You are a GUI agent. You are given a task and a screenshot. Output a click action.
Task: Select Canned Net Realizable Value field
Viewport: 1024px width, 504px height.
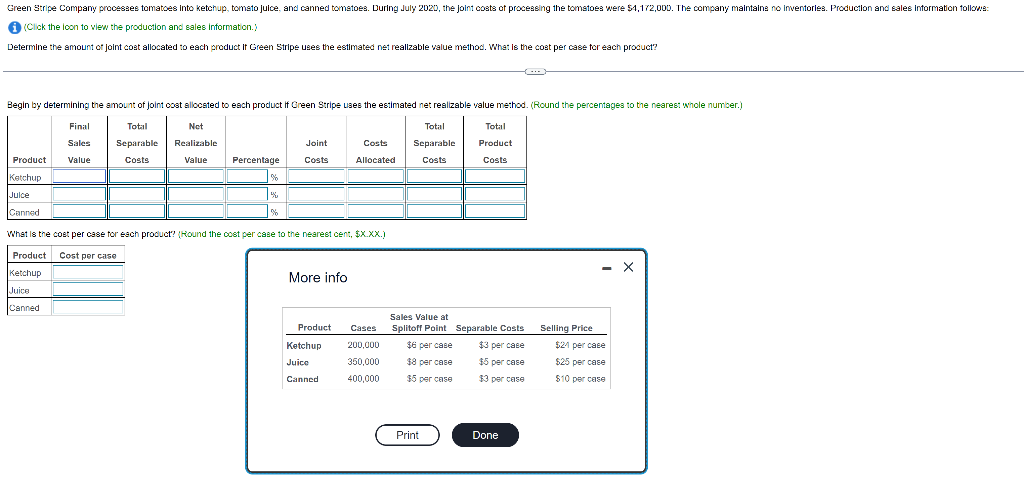pos(195,211)
